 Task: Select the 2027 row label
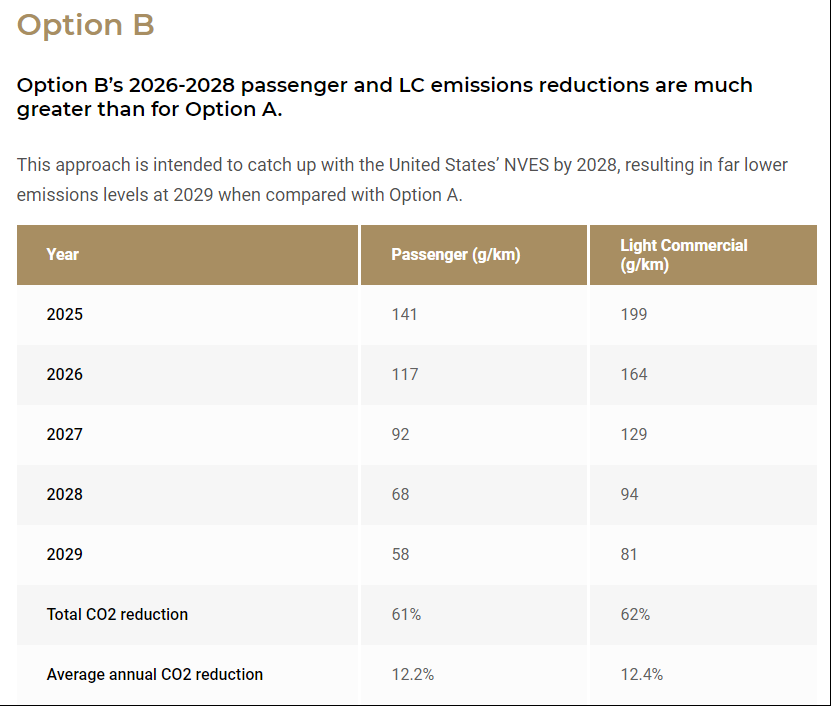(x=65, y=434)
